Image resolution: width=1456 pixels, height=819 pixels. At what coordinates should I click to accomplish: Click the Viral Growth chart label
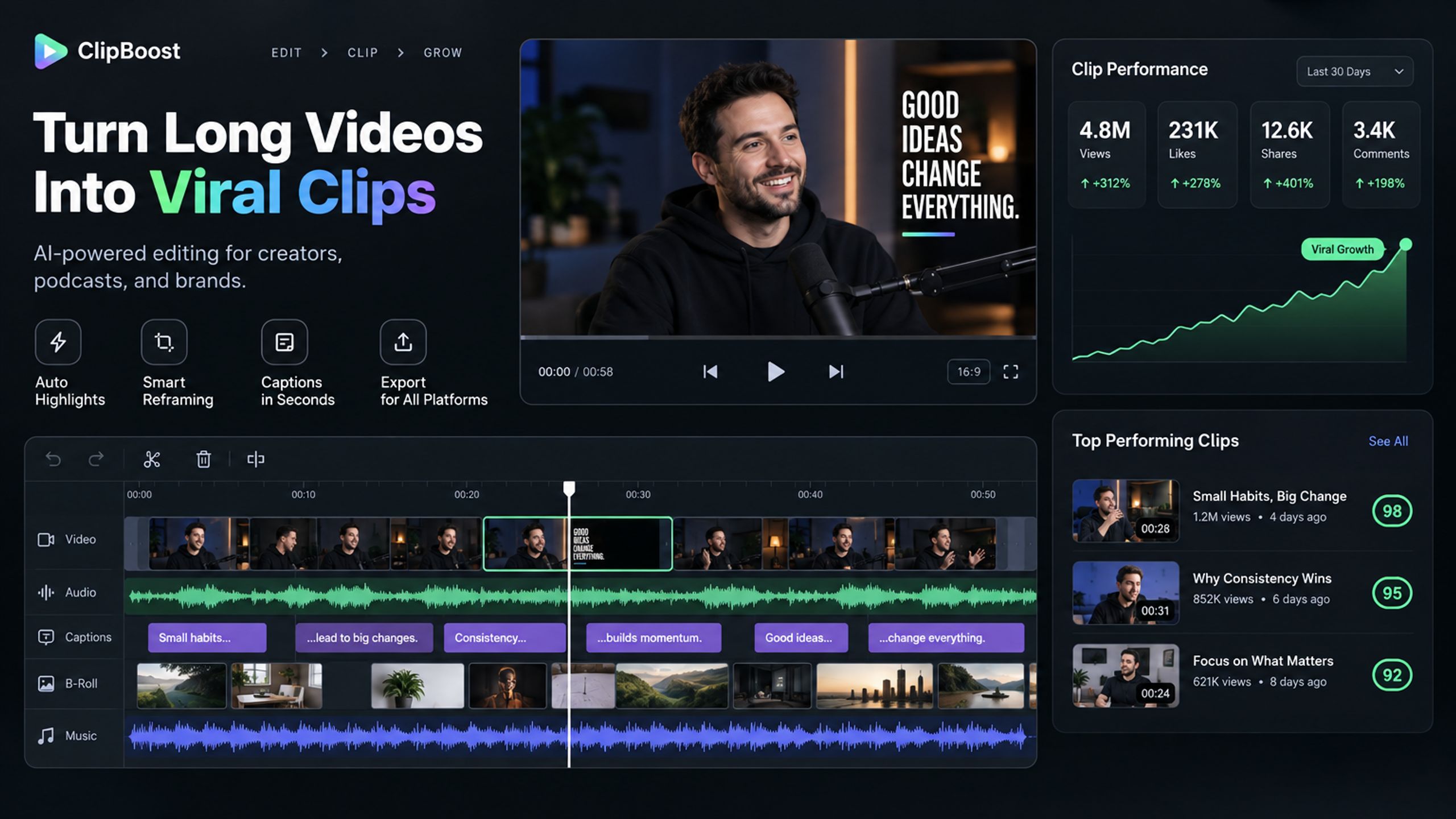1342,250
